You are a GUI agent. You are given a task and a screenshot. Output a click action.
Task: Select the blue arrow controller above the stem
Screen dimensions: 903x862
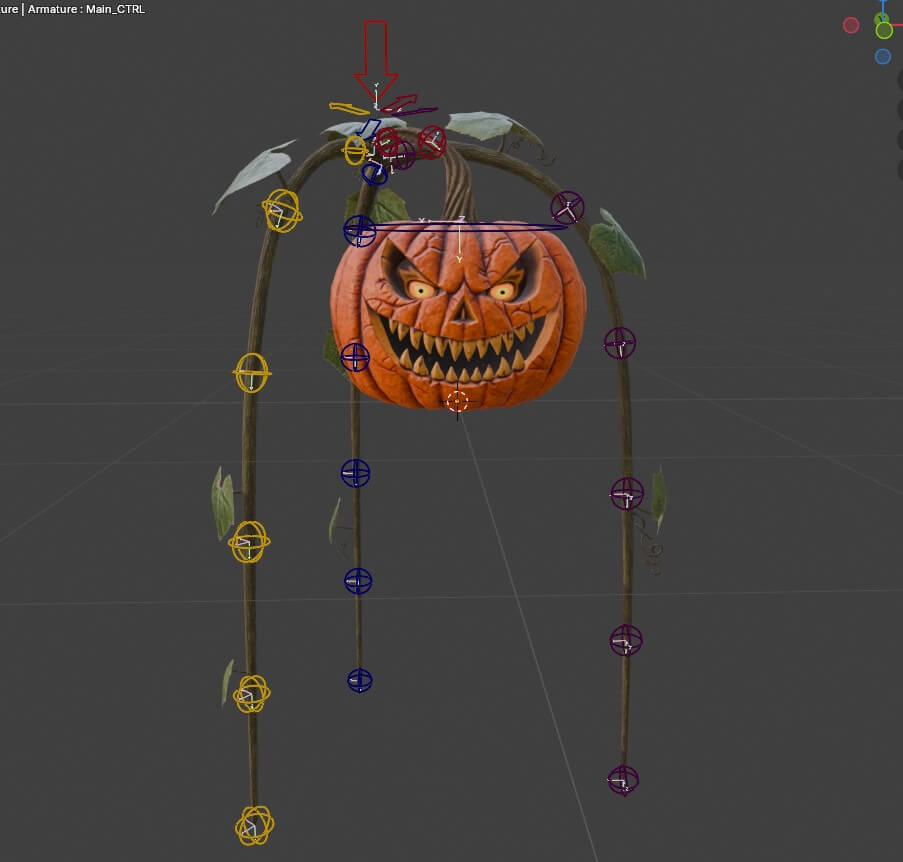368,128
